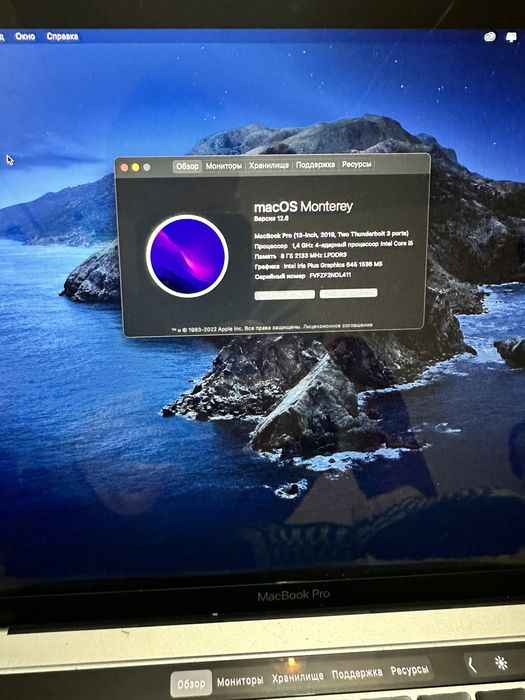Open the Поддержка tab in the window
The image size is (525, 700).
[x=315, y=165]
